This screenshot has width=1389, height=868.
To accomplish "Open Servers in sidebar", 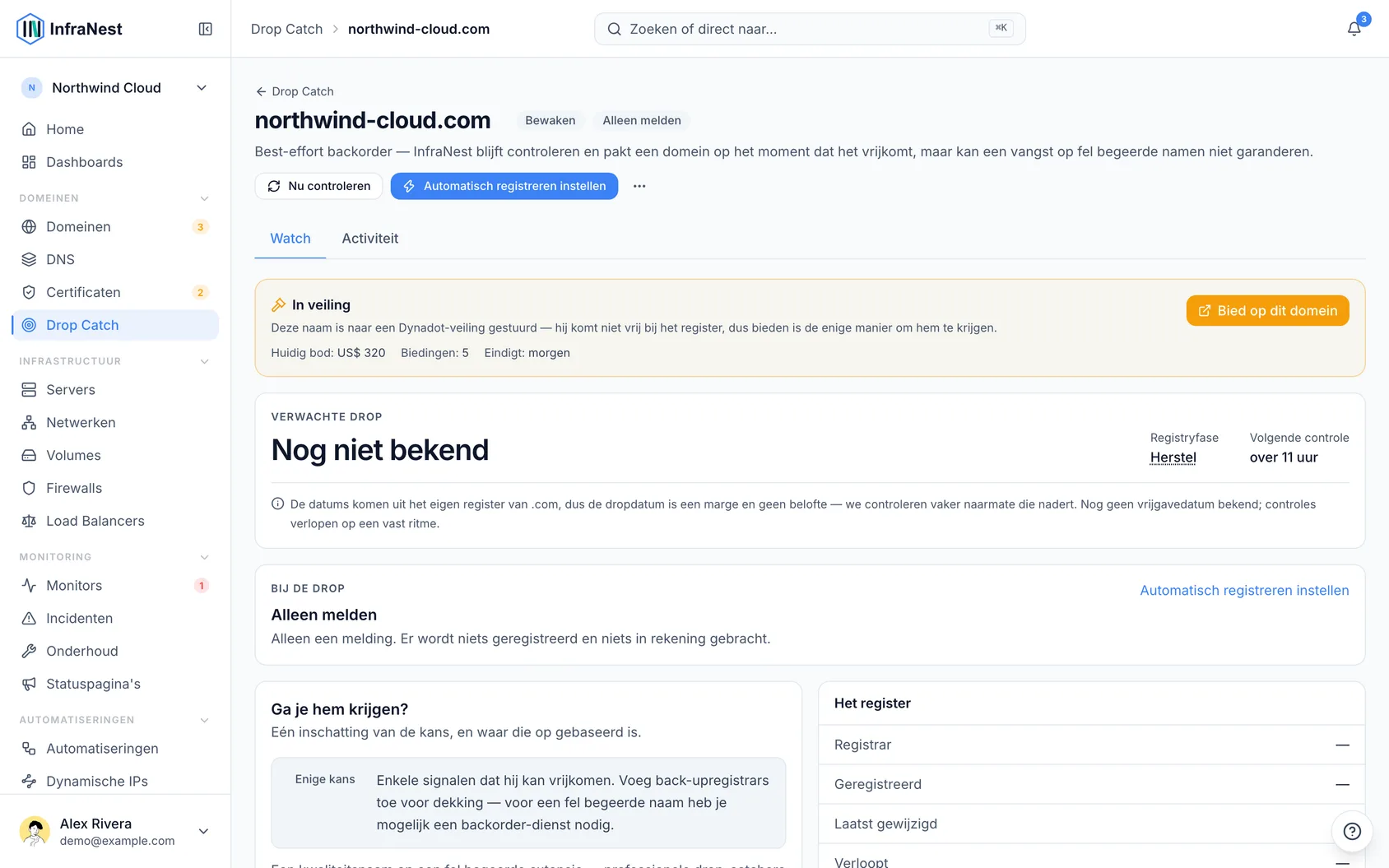I will pos(115,389).
